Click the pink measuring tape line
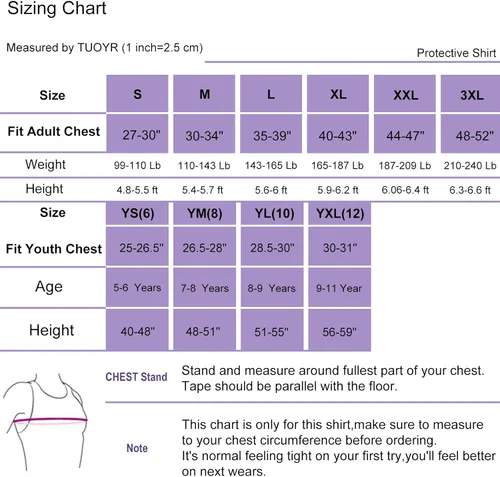This screenshot has height=477, width=500. [x=50, y=420]
